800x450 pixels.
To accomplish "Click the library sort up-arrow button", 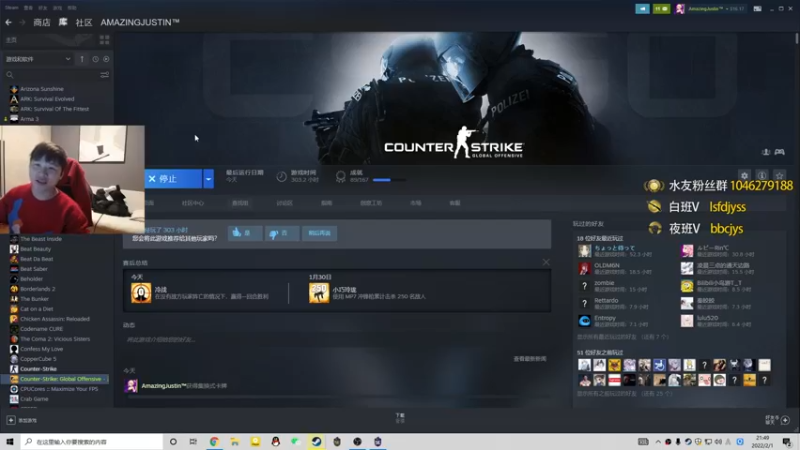I will point(82,59).
